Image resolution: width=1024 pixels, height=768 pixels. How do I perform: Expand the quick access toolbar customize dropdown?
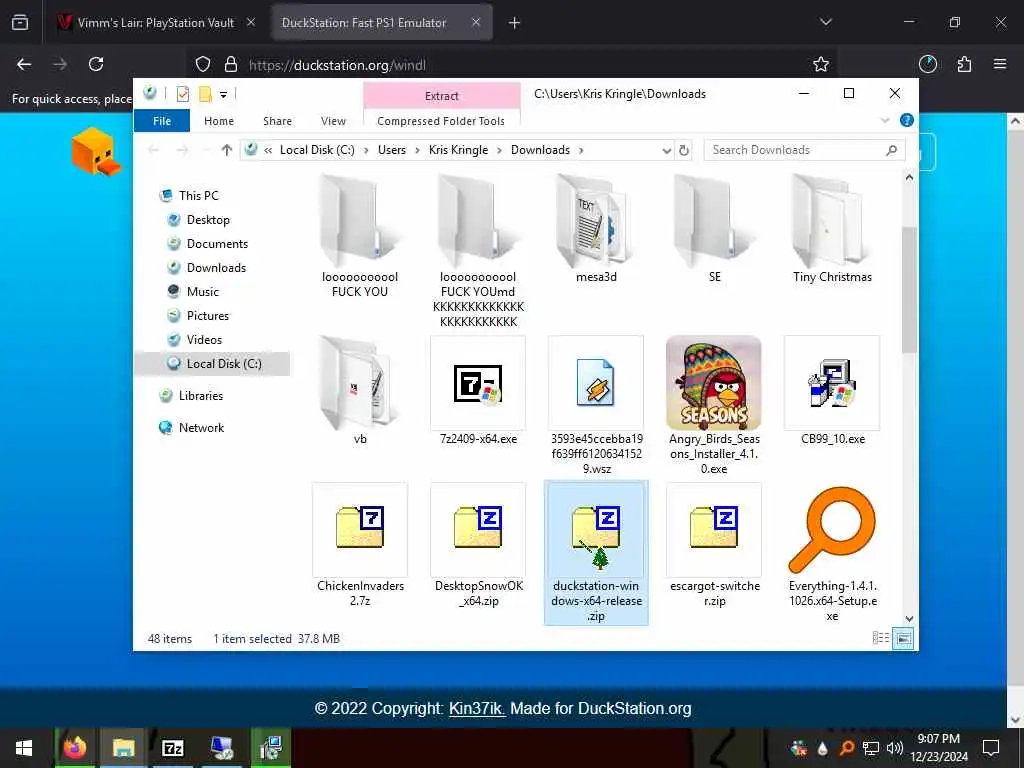223,95
